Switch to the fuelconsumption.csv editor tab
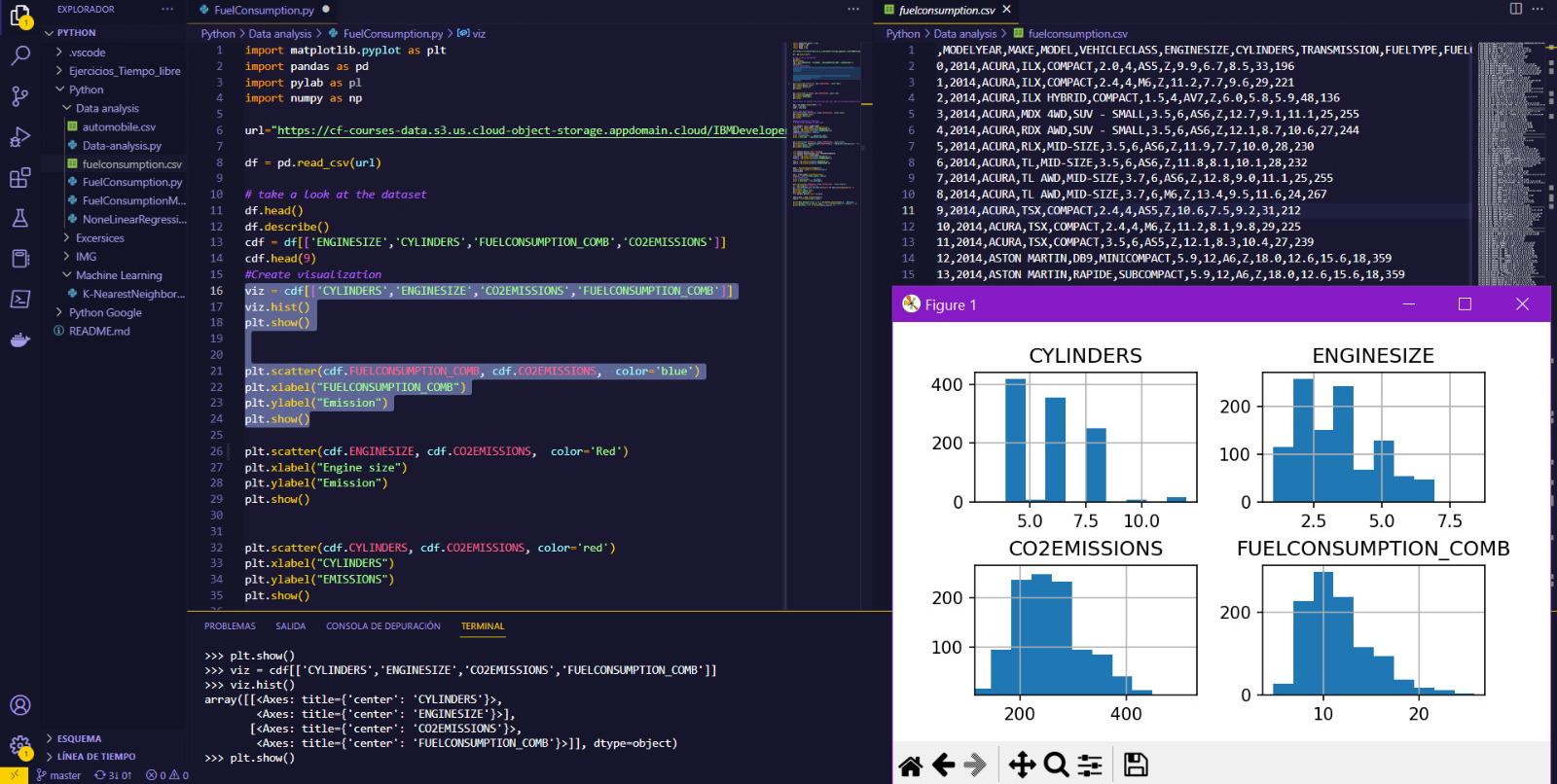 946,10
